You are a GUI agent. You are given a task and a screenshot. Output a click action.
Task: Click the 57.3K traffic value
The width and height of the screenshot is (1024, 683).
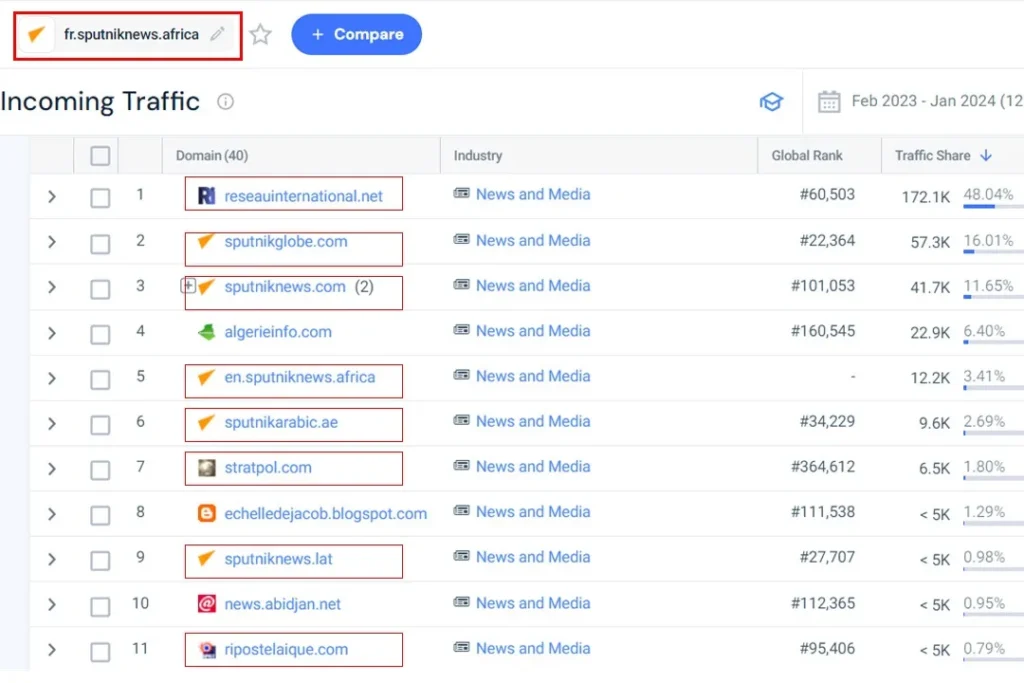click(930, 242)
